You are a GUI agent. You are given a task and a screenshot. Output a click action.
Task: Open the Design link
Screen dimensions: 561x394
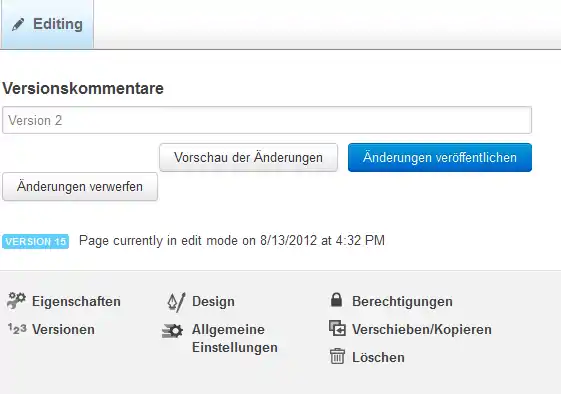213,301
